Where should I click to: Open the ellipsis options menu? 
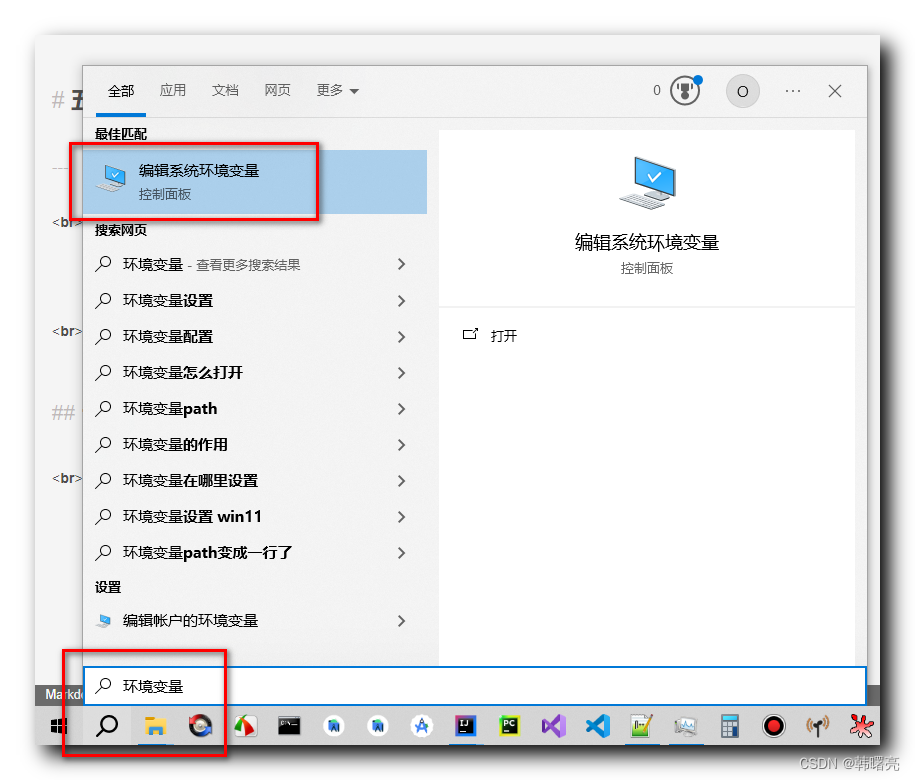click(793, 91)
